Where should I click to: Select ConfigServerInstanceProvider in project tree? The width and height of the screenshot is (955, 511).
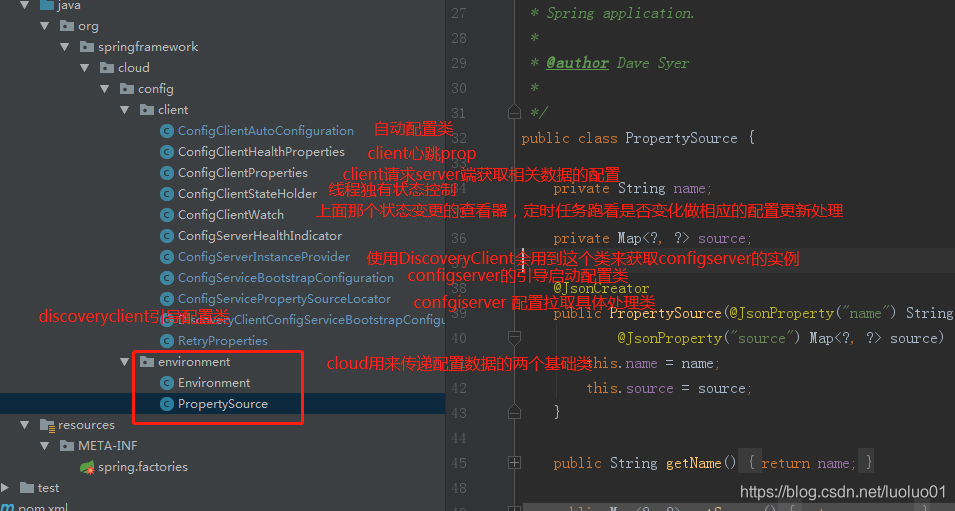[264, 257]
